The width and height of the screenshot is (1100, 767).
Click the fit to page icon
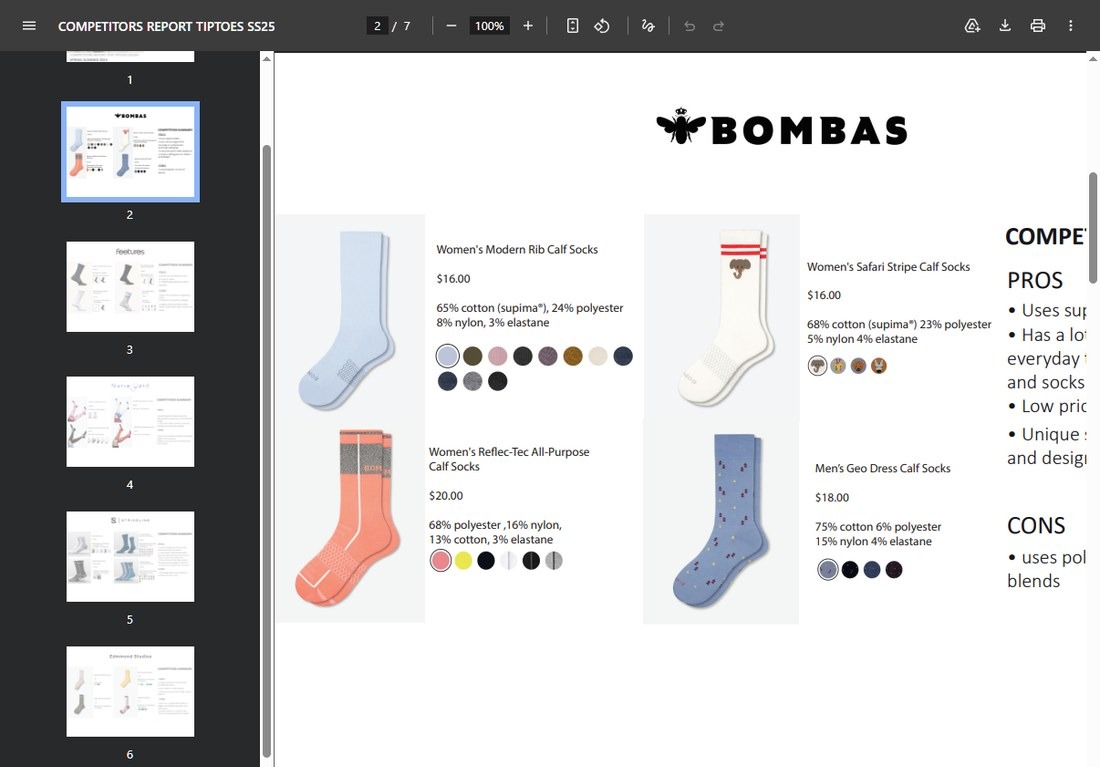(572, 26)
